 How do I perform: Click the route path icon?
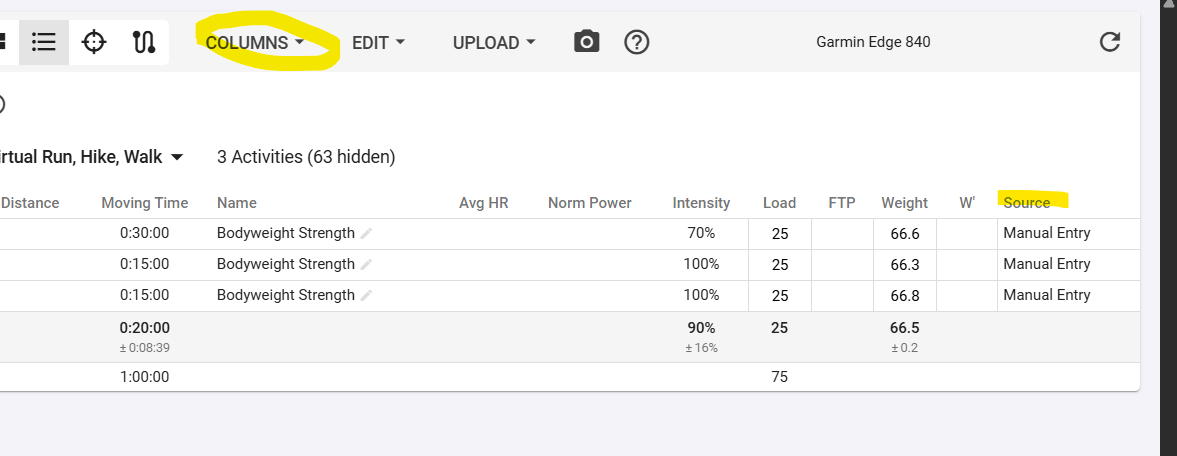pyautogui.click(x=143, y=42)
